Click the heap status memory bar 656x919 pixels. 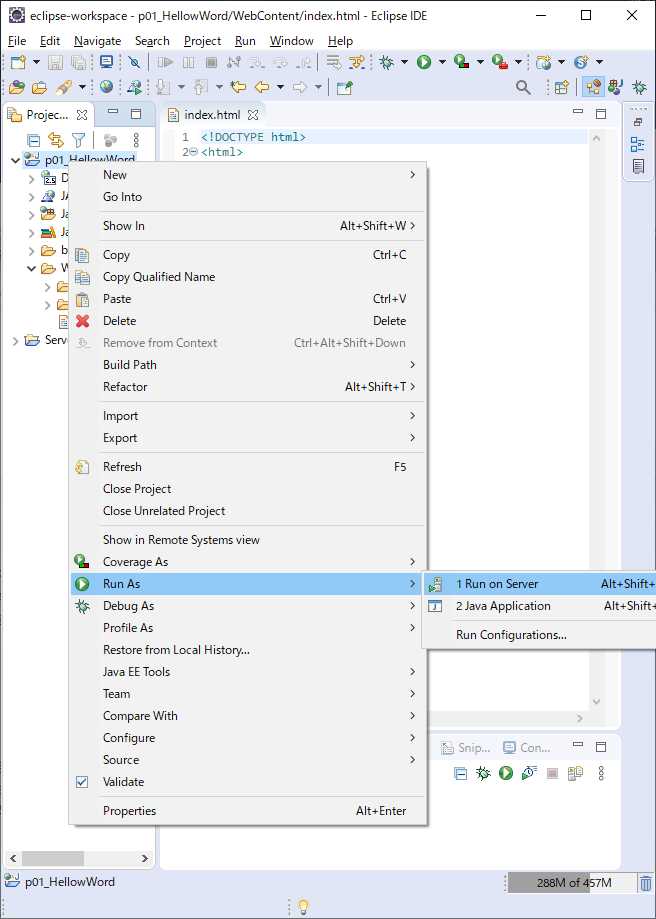point(571,883)
